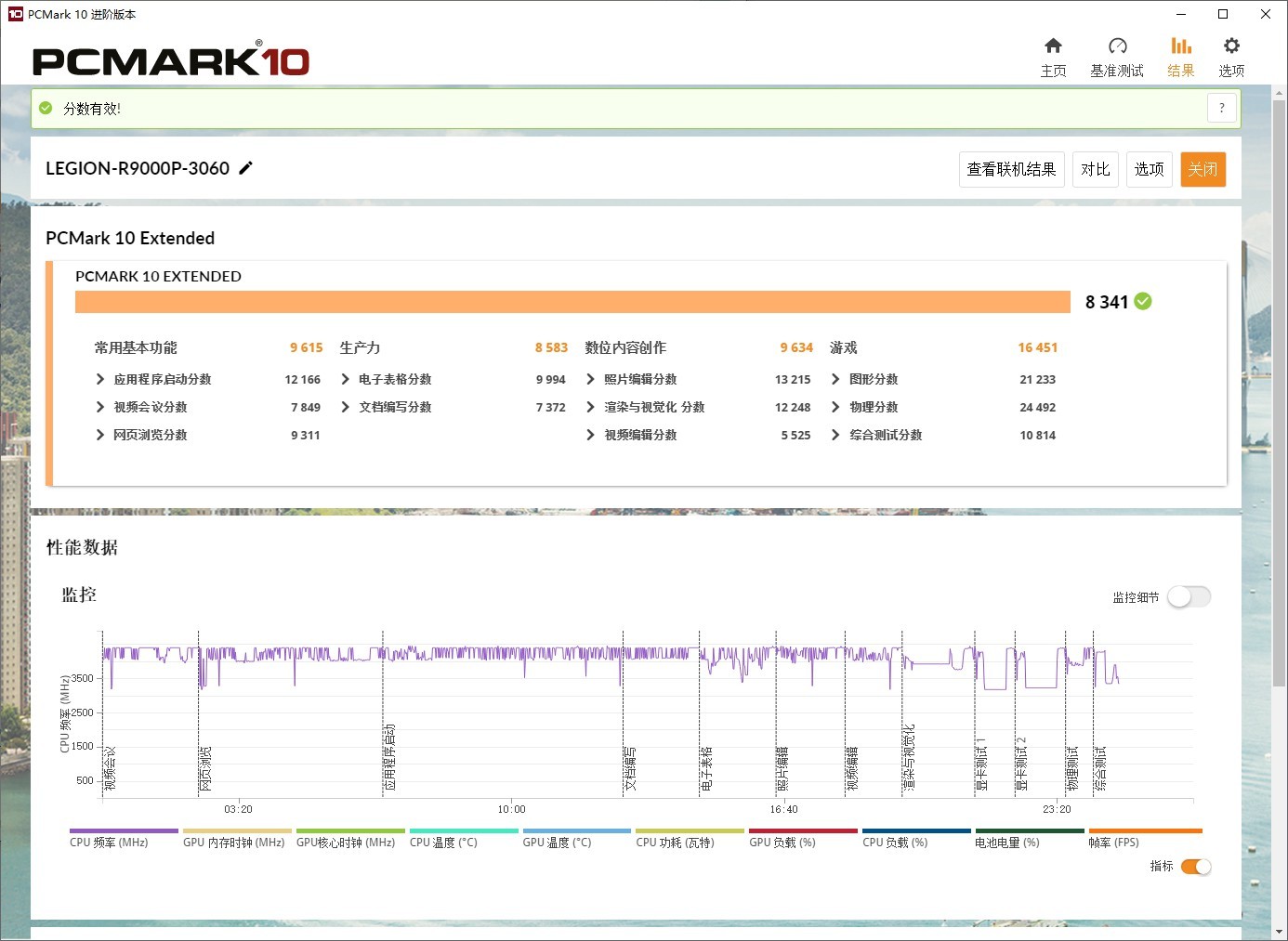Click the PCMark 10 title bar app icon
Viewport: 1288px width, 941px height.
(15, 14)
